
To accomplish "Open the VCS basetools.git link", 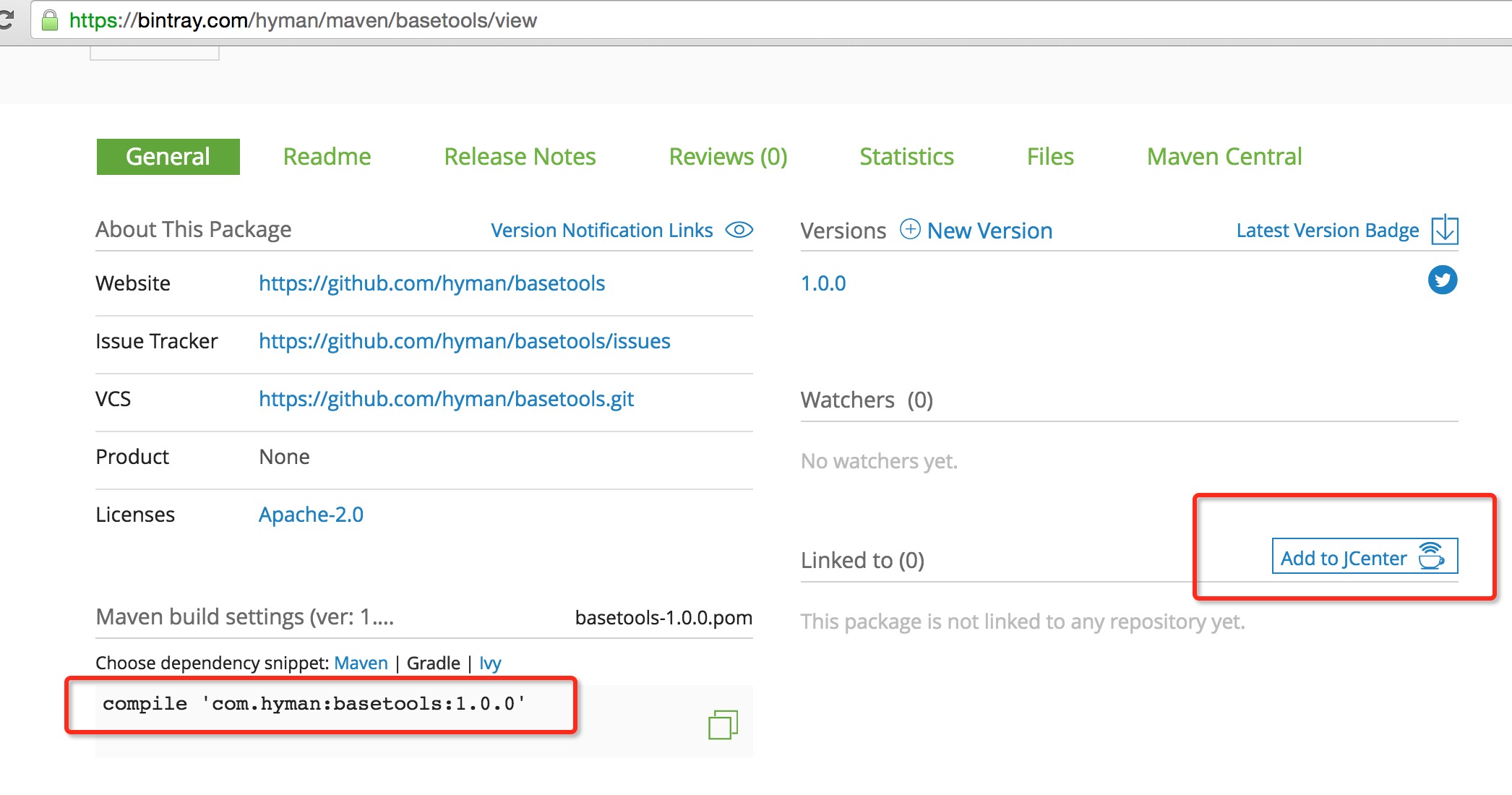I will (x=446, y=399).
